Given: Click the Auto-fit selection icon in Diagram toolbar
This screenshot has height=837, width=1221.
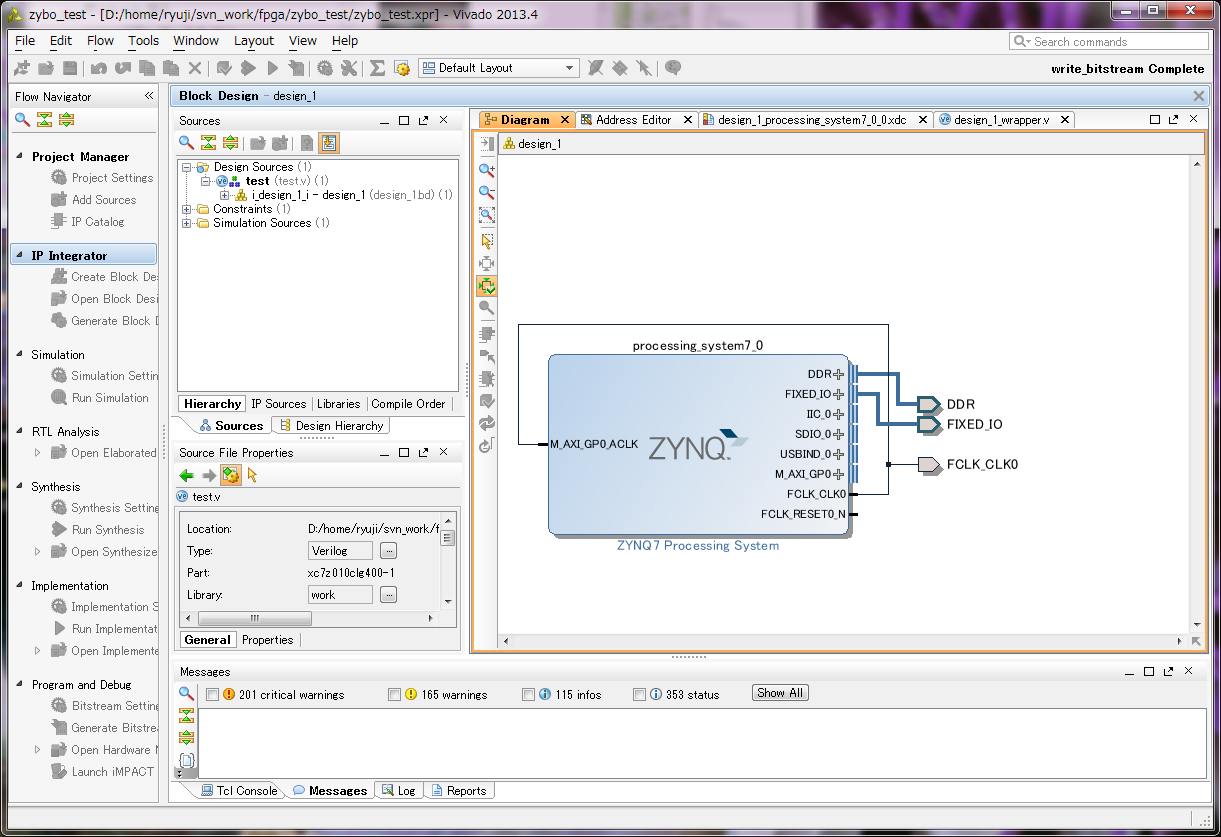Looking at the screenshot, I should point(487,263).
